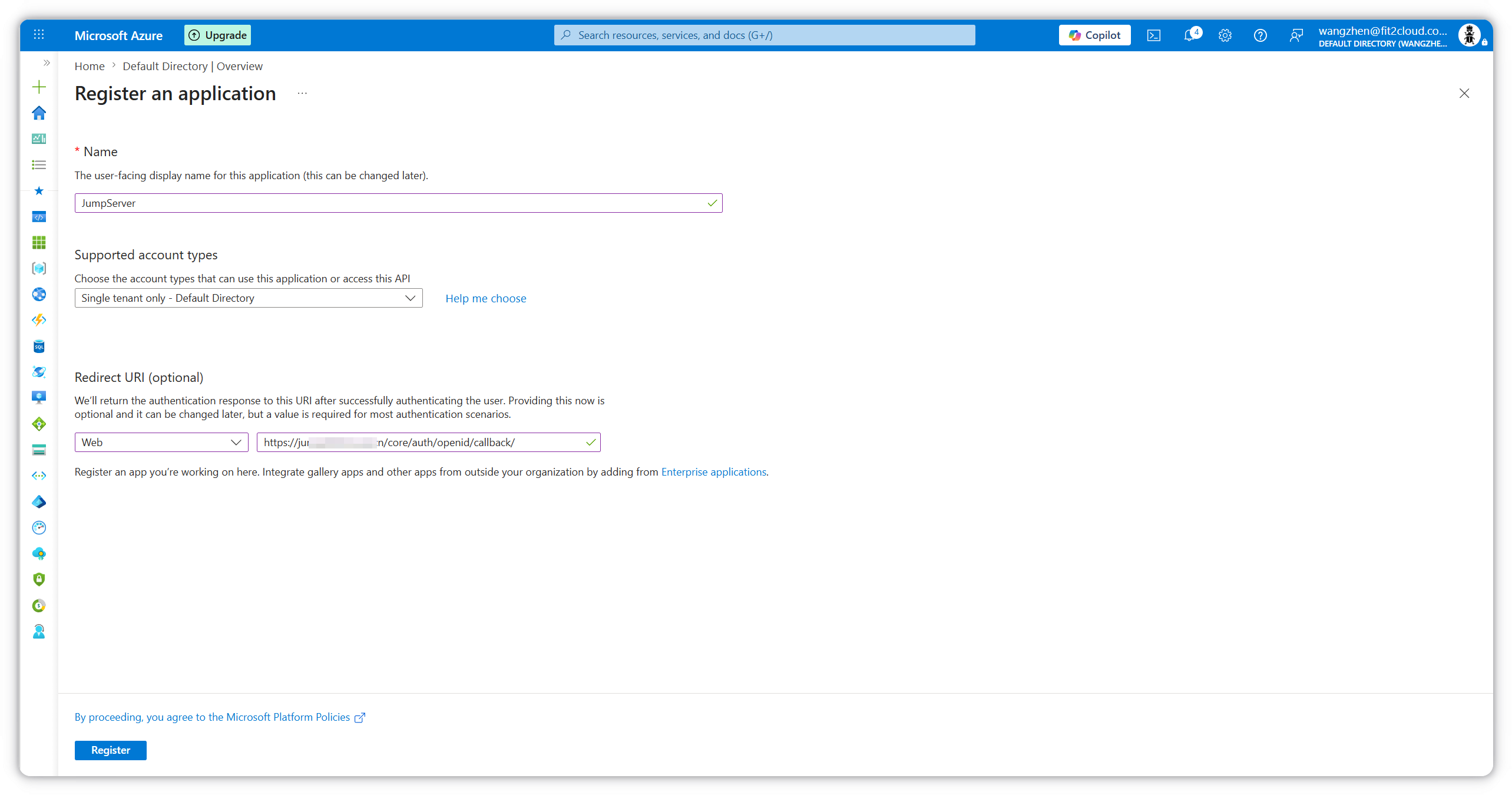The width and height of the screenshot is (1512, 795).
Task: Open Azure Cosmos DB planet icon
Action: point(39,372)
